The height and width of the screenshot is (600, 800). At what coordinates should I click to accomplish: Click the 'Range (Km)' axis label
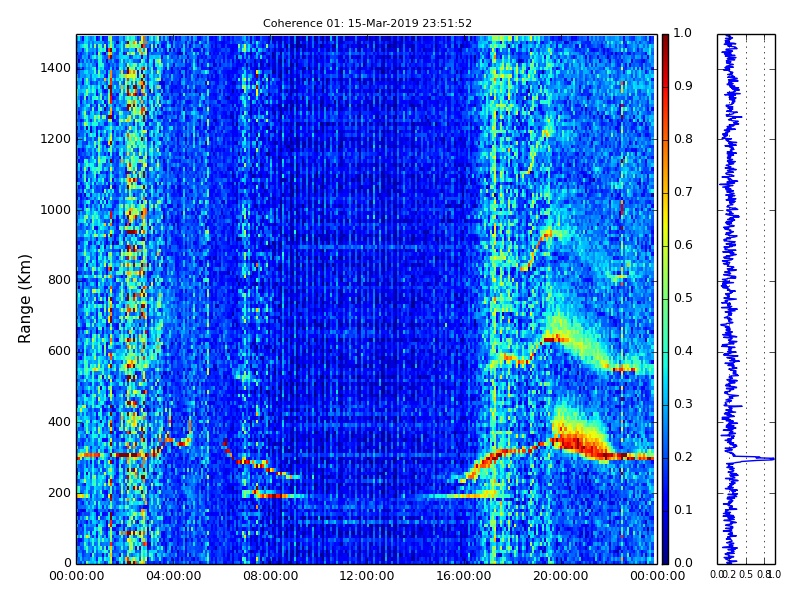click(x=24, y=299)
